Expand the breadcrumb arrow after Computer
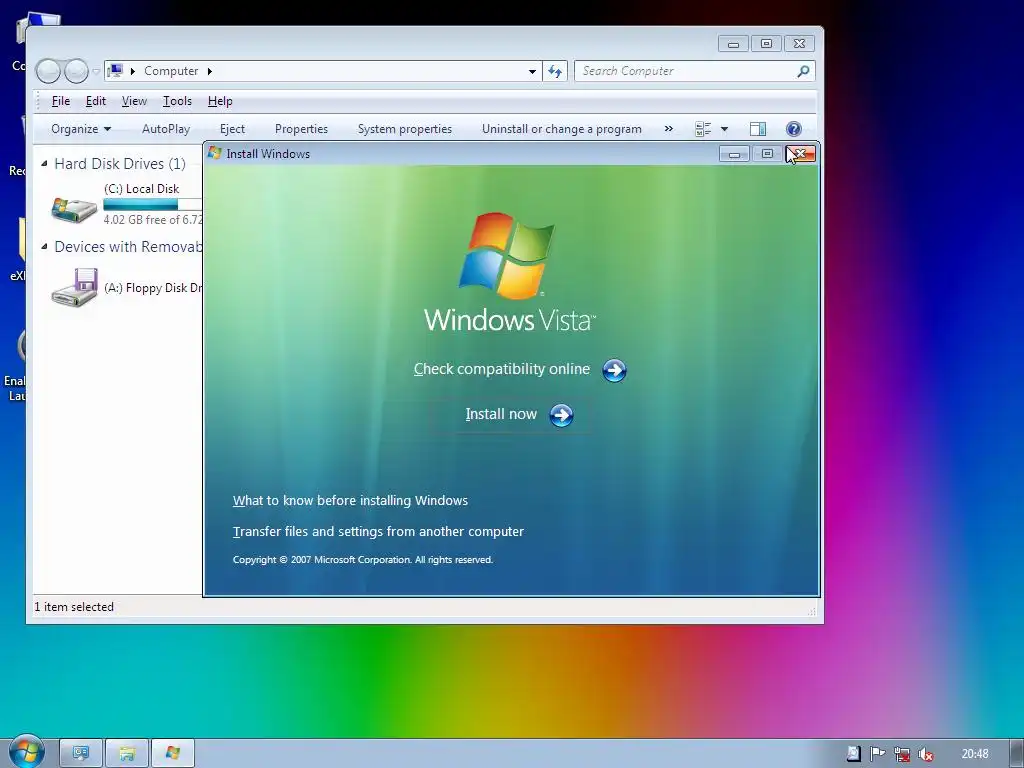 pyautogui.click(x=210, y=71)
